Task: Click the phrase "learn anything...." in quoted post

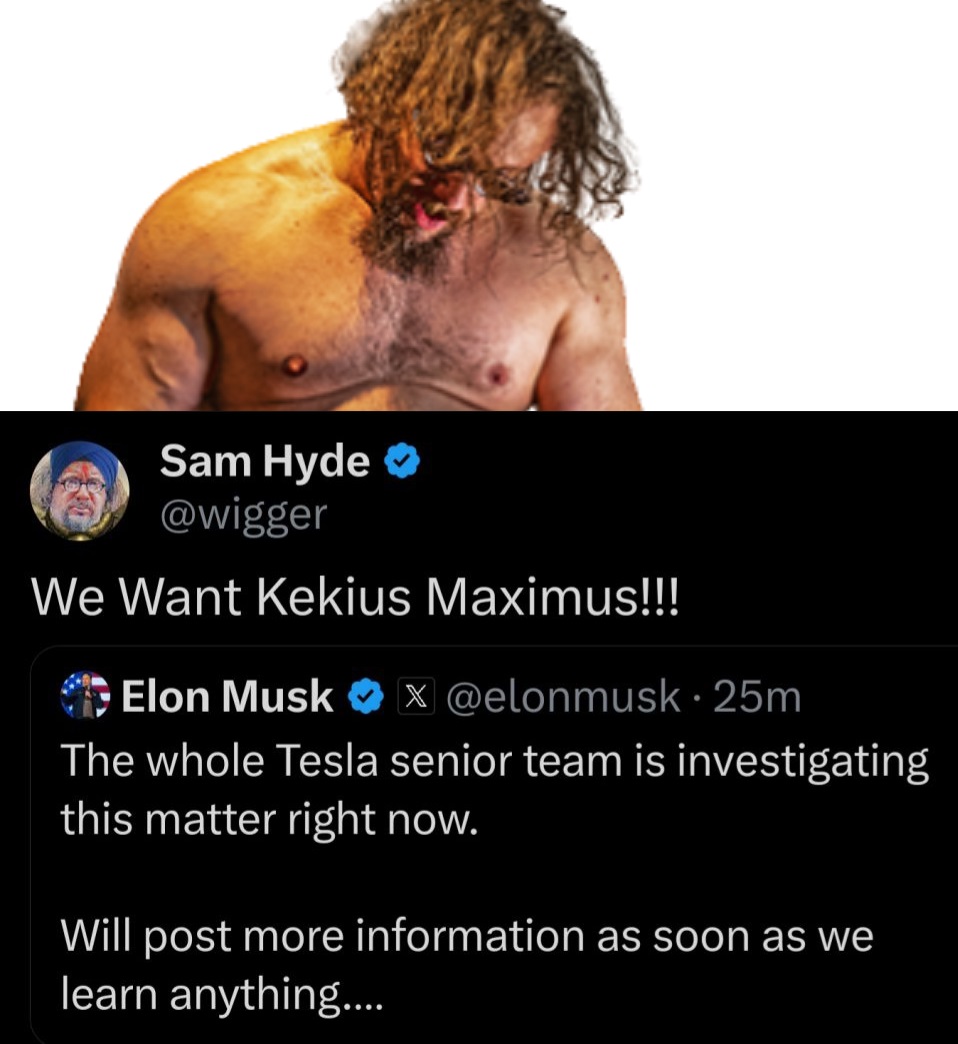Action: [x=222, y=995]
